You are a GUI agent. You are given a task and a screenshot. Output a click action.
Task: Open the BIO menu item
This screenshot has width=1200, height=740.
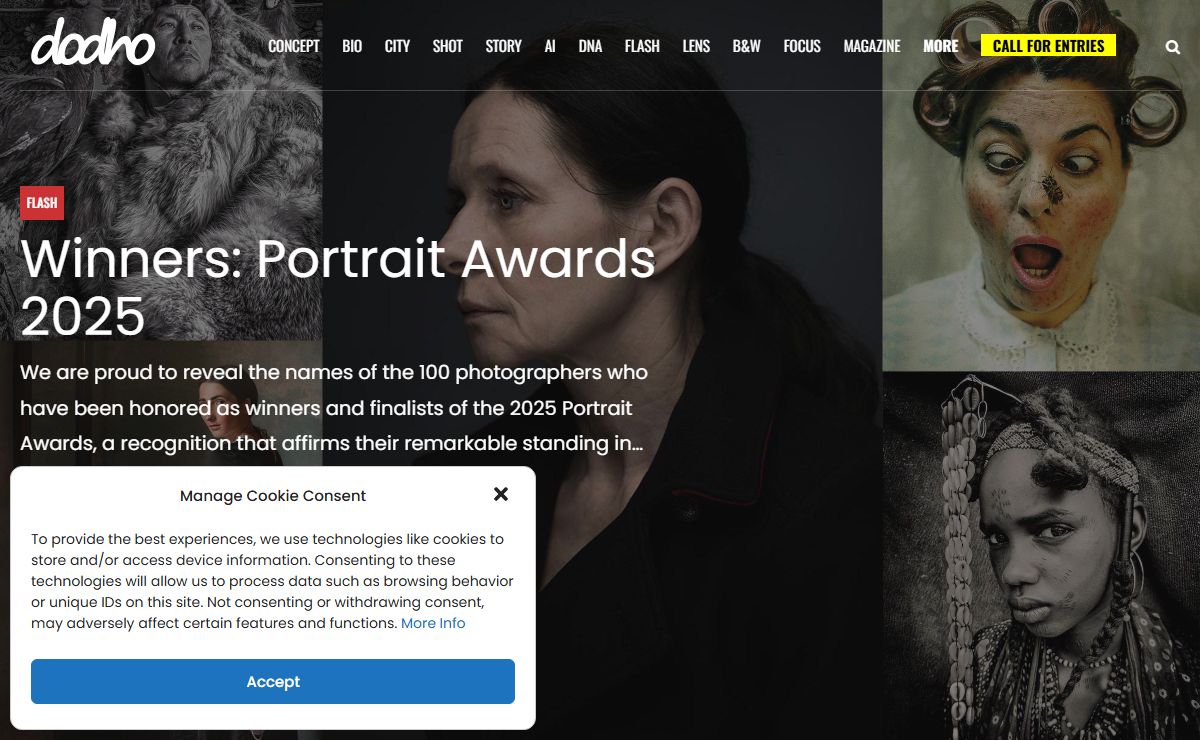(x=352, y=46)
